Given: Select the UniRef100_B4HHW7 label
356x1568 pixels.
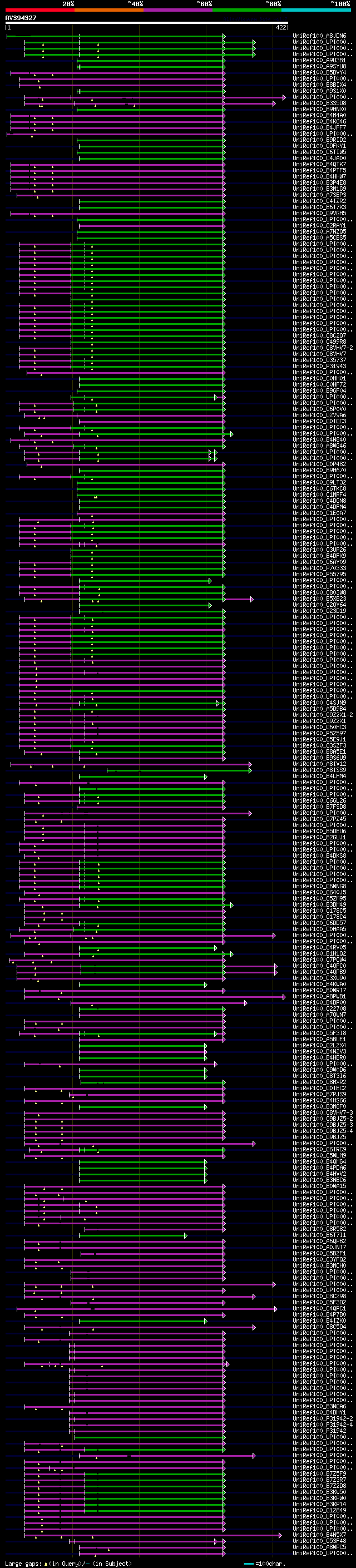Looking at the screenshot, I should point(319,176).
